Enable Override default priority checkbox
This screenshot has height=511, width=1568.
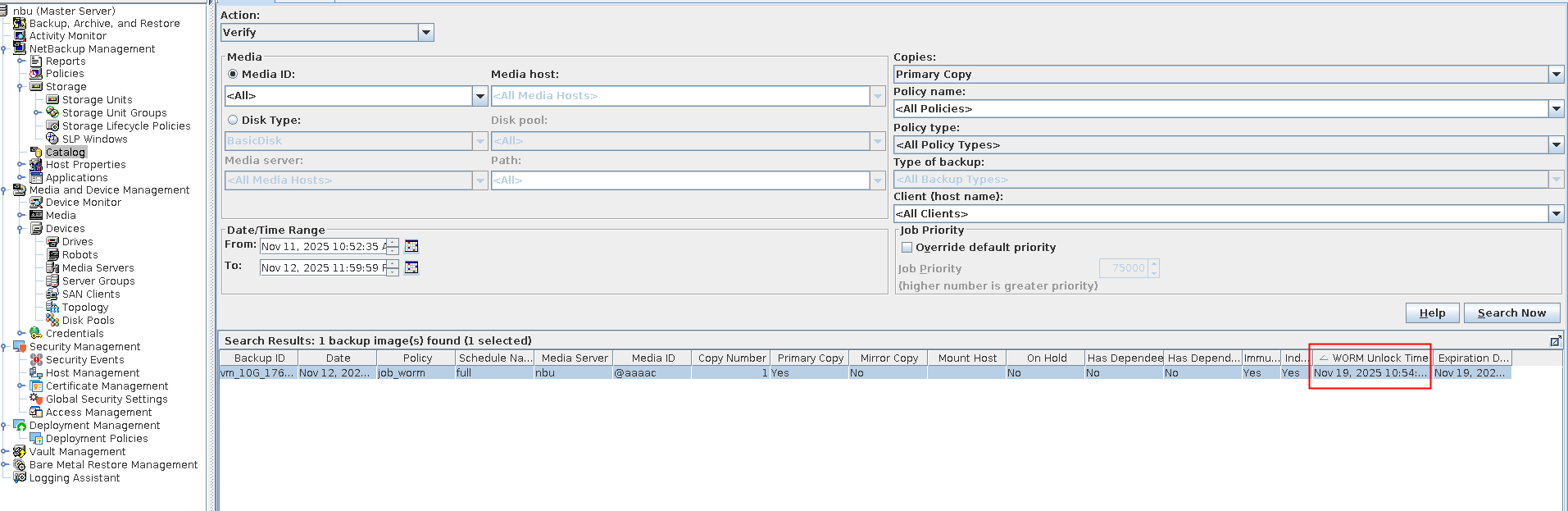pyautogui.click(x=907, y=247)
